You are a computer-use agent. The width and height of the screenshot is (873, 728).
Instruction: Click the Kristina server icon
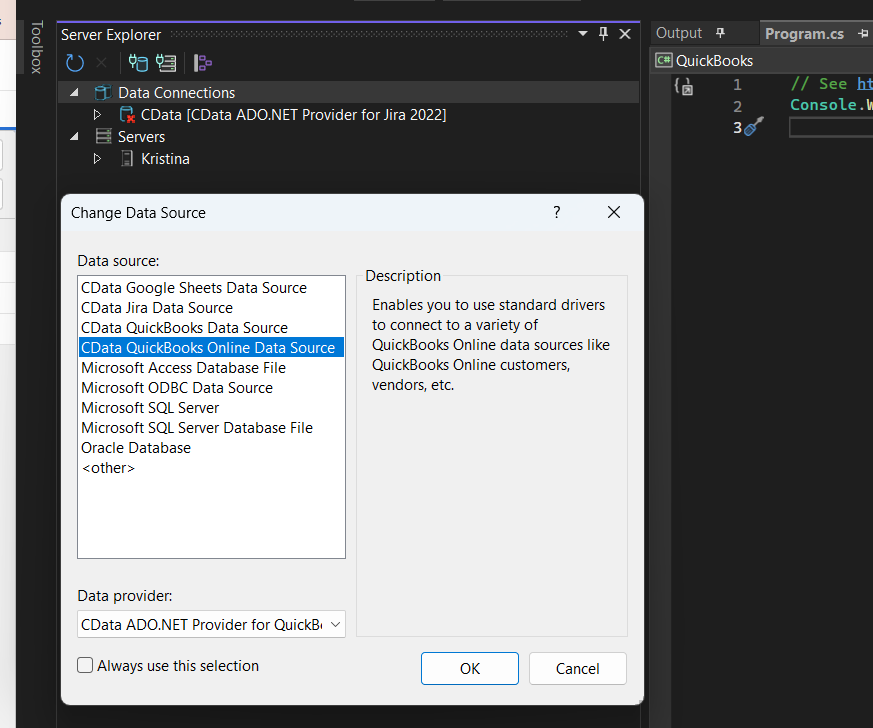pyautogui.click(x=127, y=159)
